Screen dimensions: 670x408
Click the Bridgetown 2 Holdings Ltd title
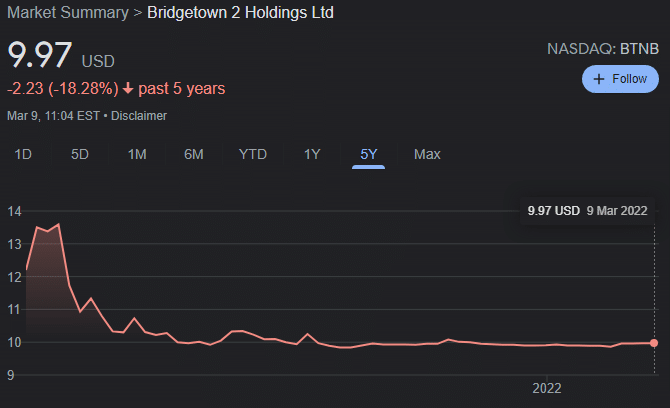(240, 12)
